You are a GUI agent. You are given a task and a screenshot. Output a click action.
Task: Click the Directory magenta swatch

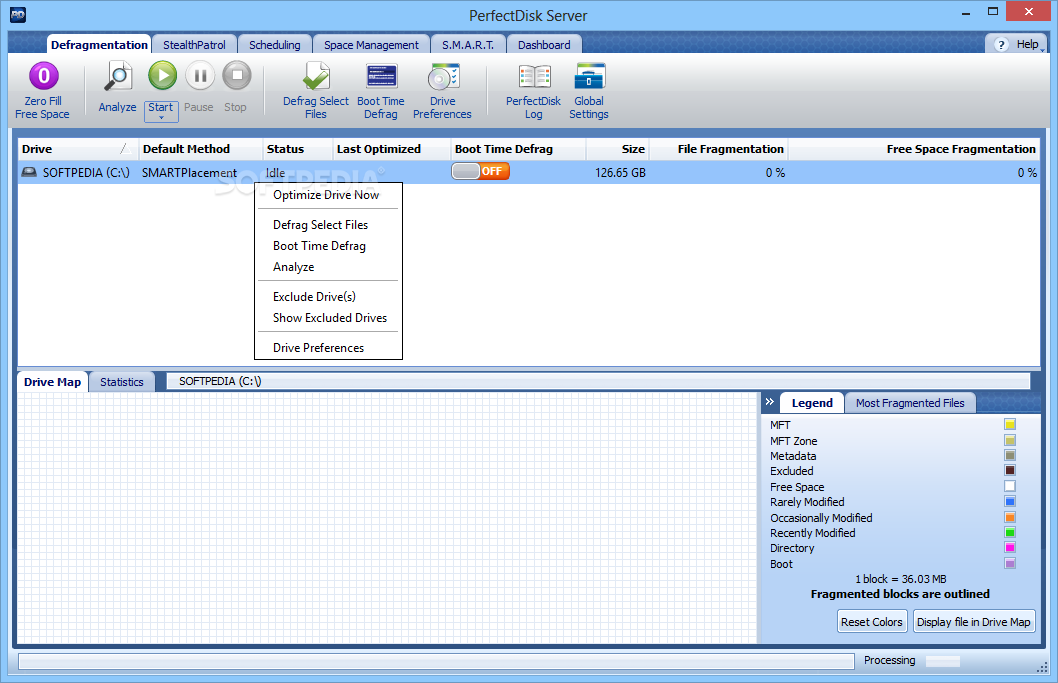(1009, 547)
